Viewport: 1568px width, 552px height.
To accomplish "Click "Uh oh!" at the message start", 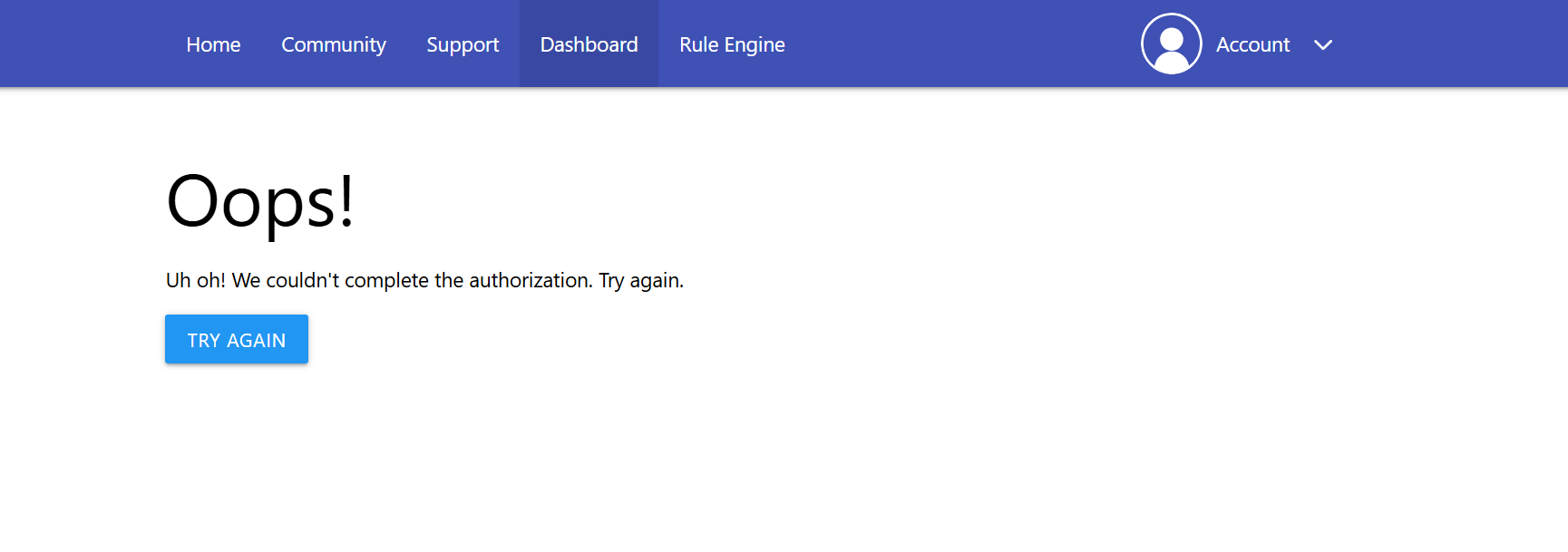I will pos(195,281).
